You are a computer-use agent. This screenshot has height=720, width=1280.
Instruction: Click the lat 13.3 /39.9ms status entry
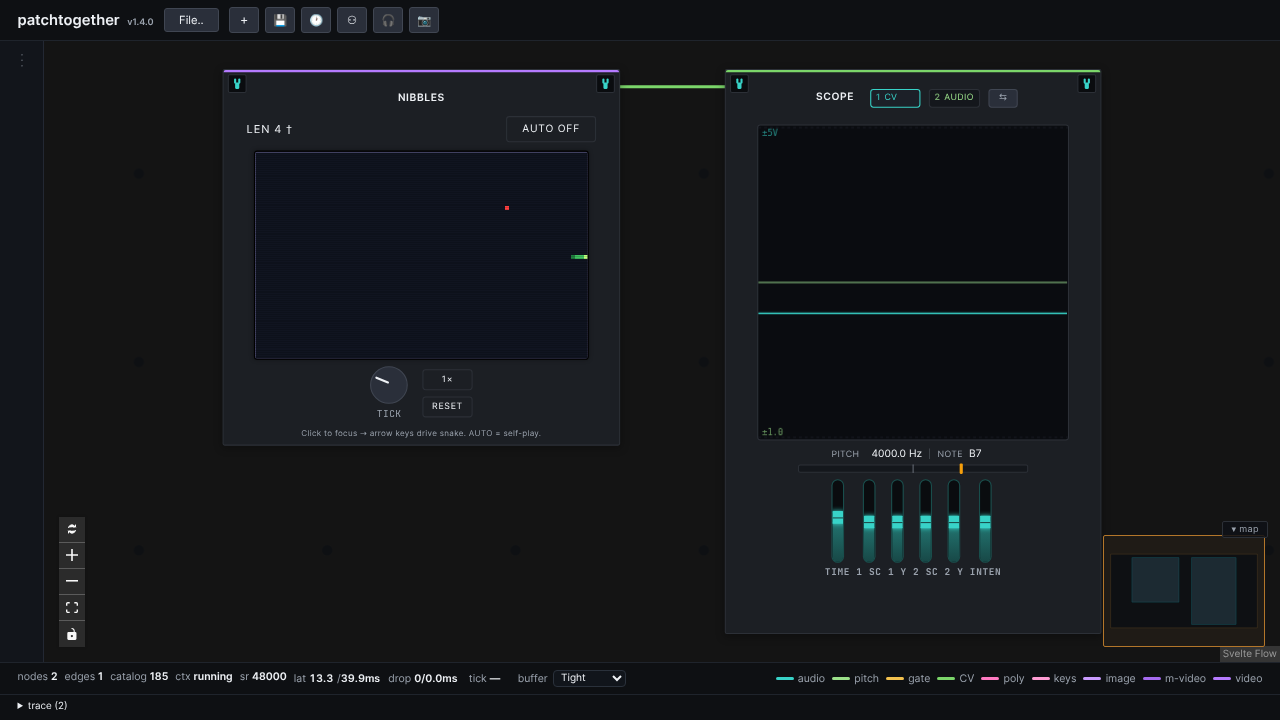tap(337, 678)
